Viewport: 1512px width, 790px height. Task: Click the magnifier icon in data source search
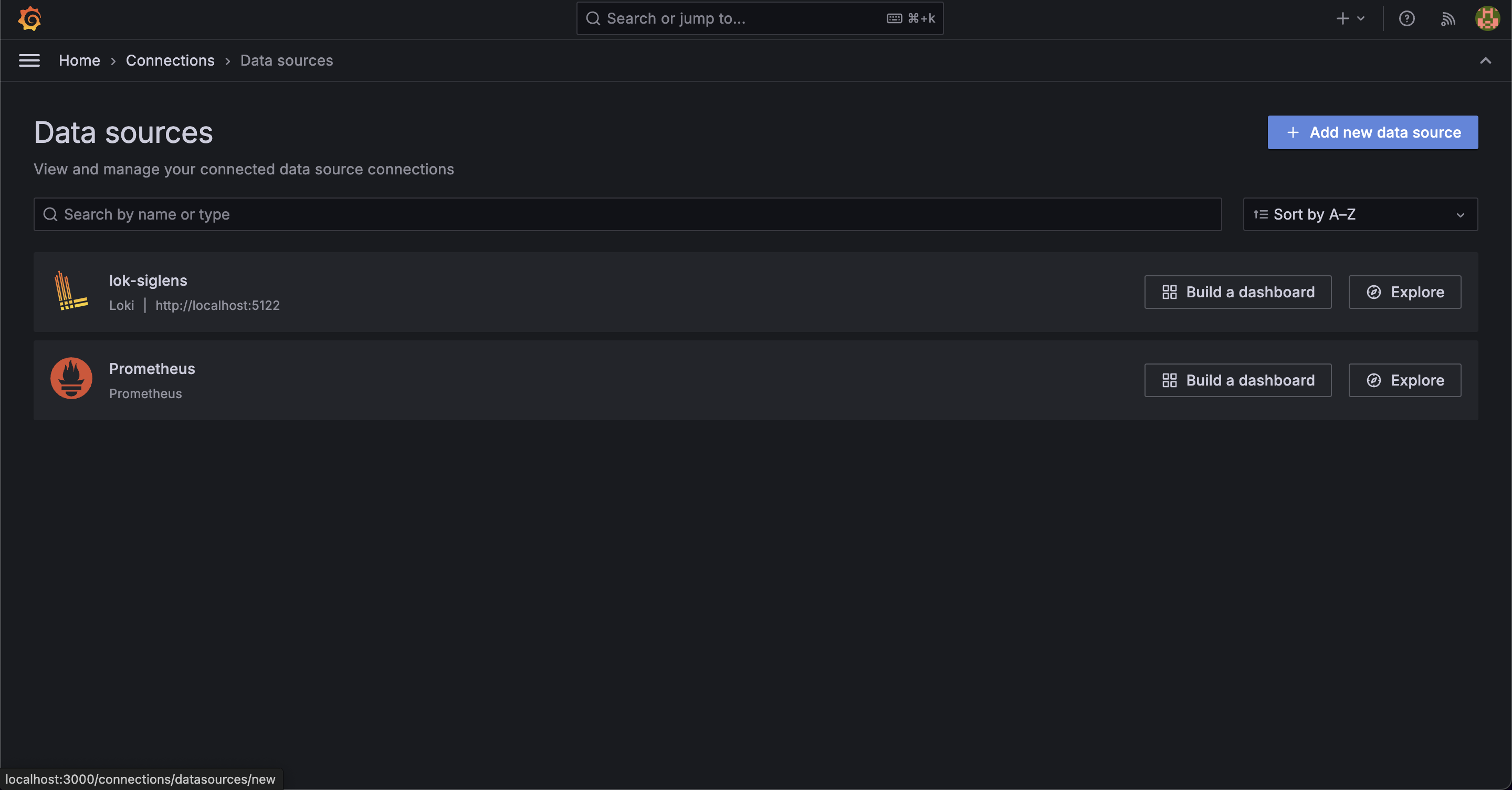pos(50,214)
